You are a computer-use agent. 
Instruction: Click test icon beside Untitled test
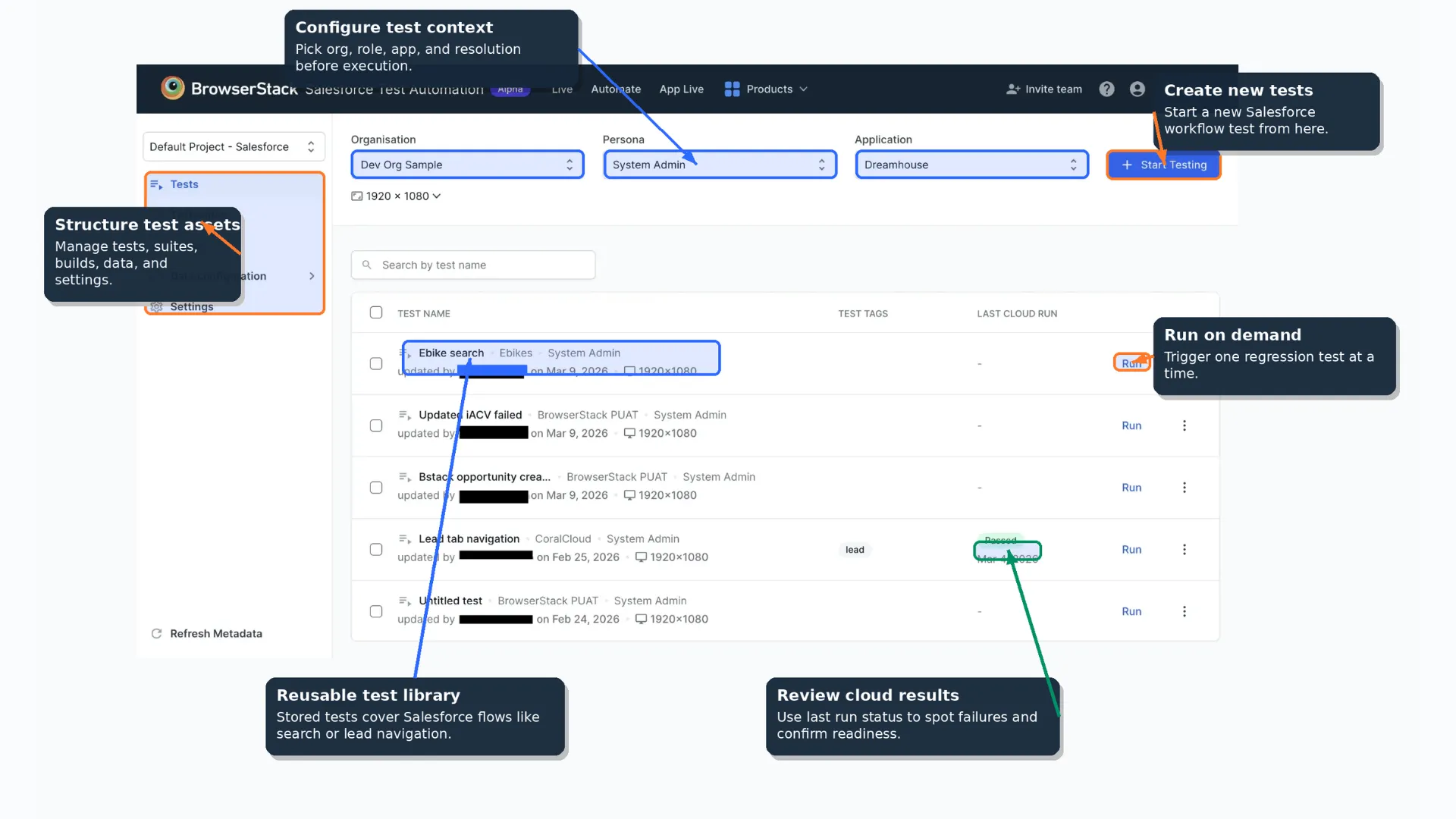(x=405, y=601)
